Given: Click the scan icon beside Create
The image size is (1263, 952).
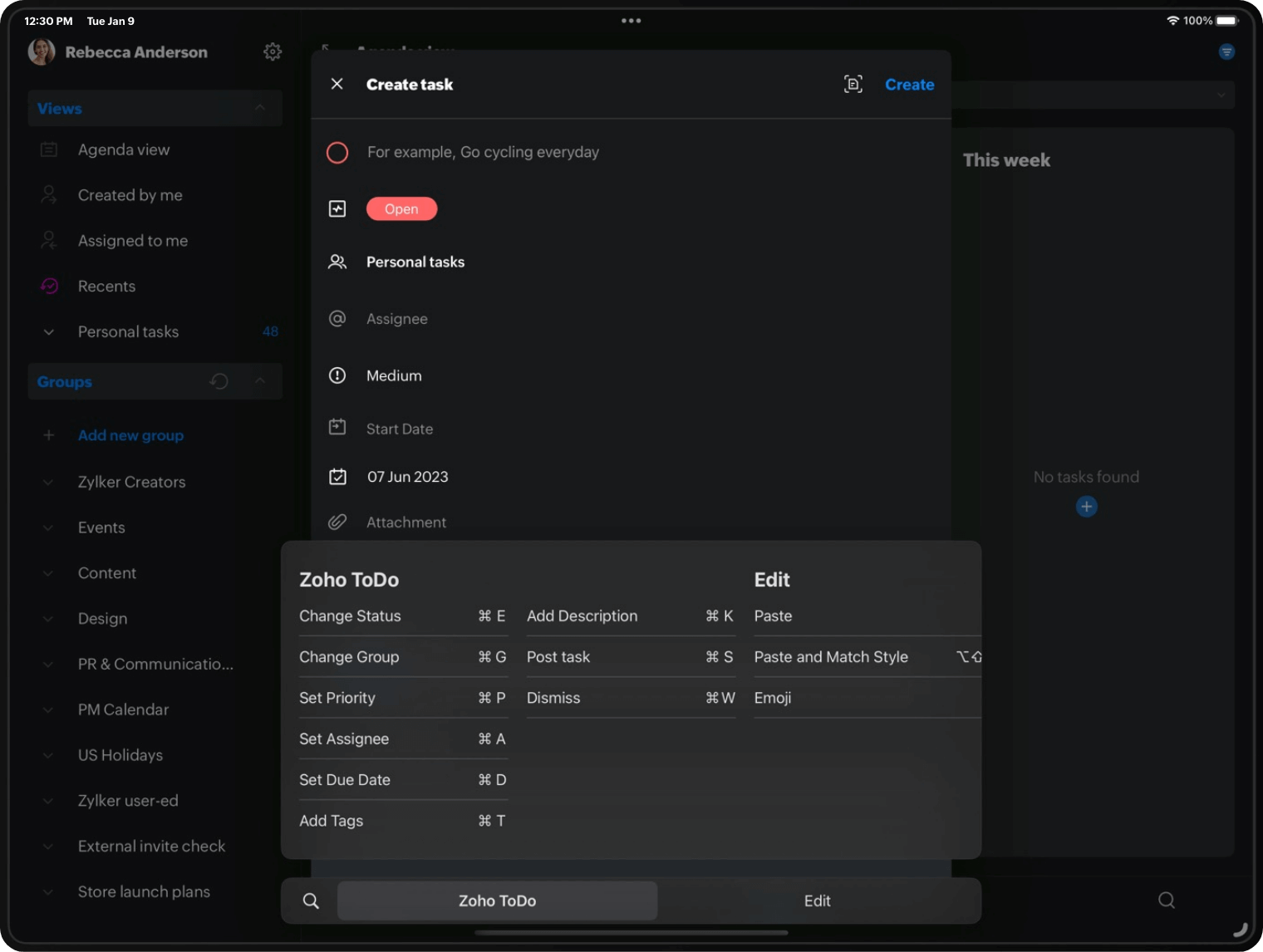Looking at the screenshot, I should (853, 84).
